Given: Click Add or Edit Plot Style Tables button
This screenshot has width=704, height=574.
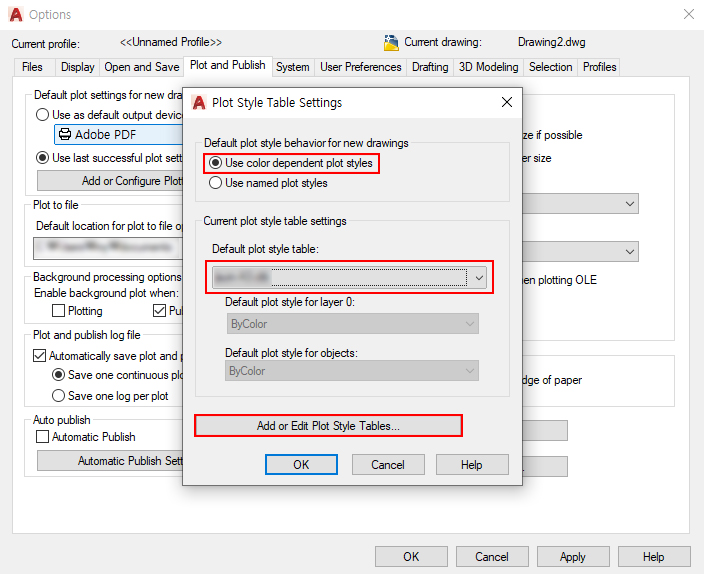Looking at the screenshot, I should pyautogui.click(x=328, y=425).
